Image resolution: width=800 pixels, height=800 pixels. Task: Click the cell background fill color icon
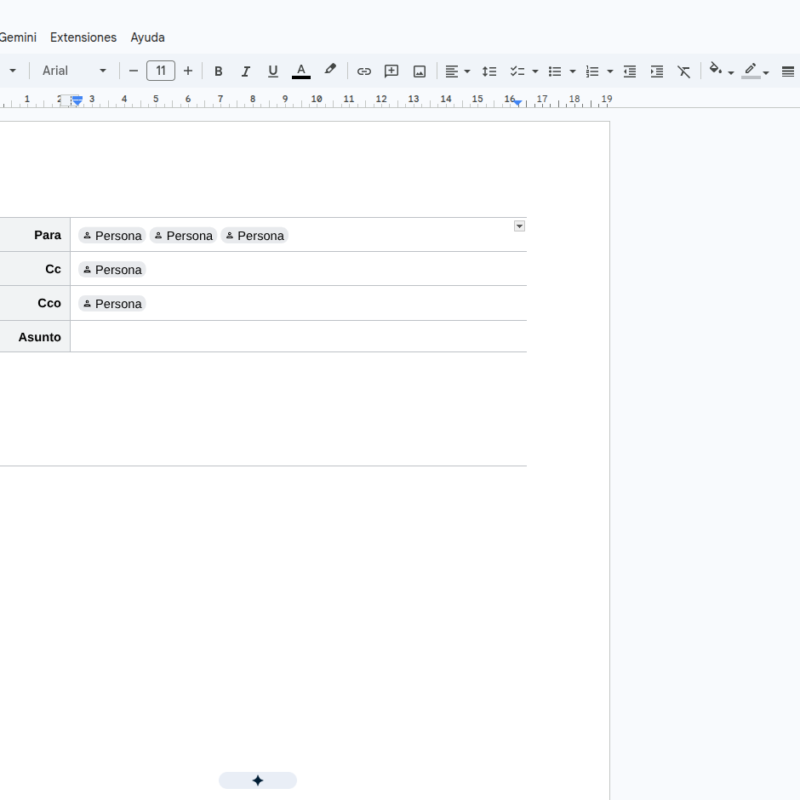pos(715,69)
